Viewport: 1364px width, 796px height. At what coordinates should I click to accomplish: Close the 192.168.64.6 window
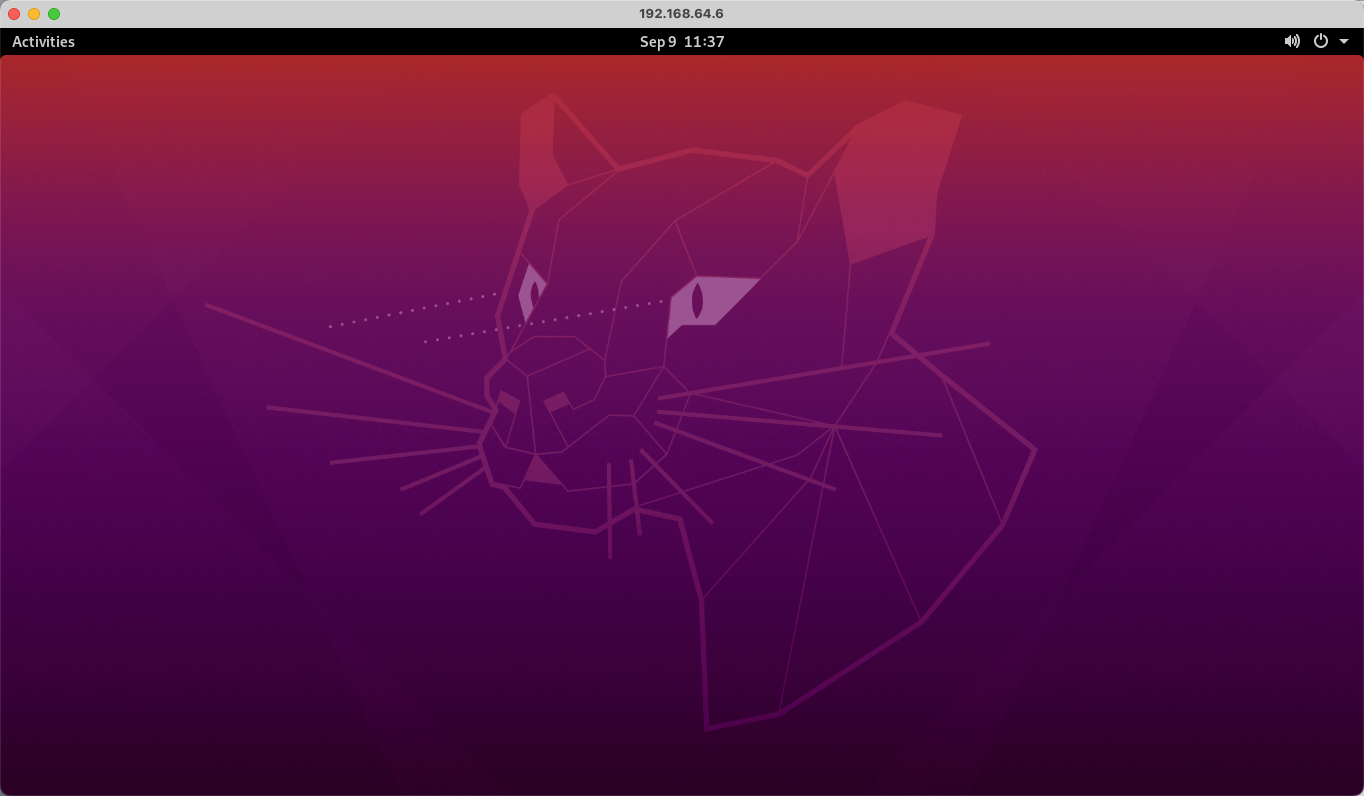pos(14,14)
